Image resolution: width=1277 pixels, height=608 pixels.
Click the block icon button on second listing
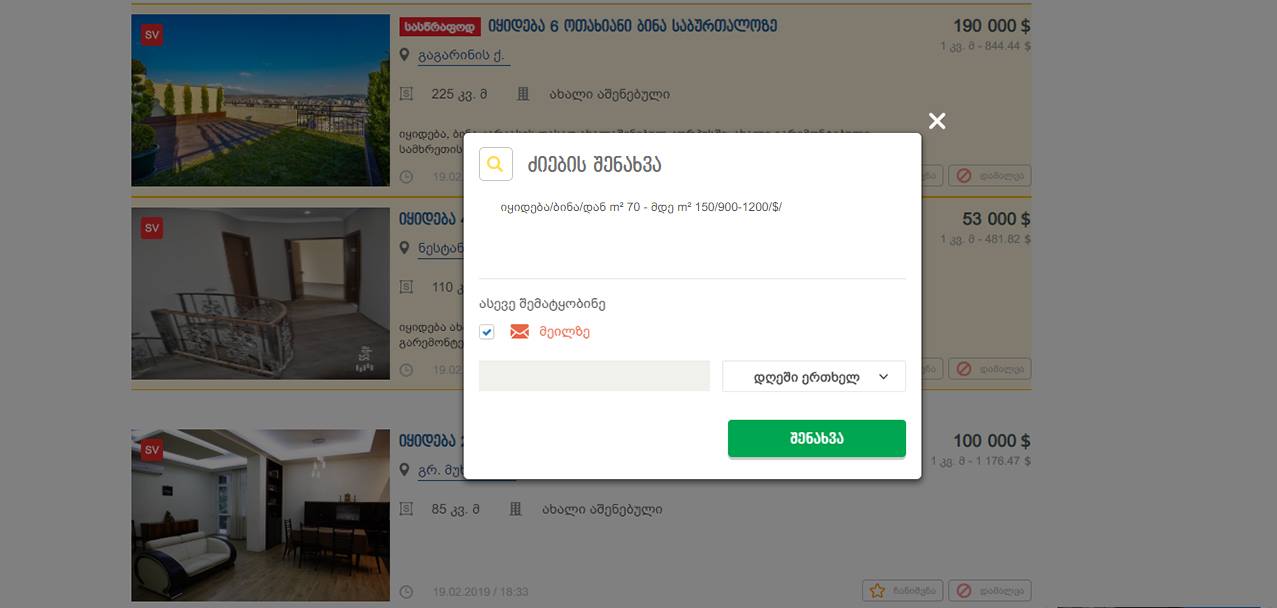[989, 369]
